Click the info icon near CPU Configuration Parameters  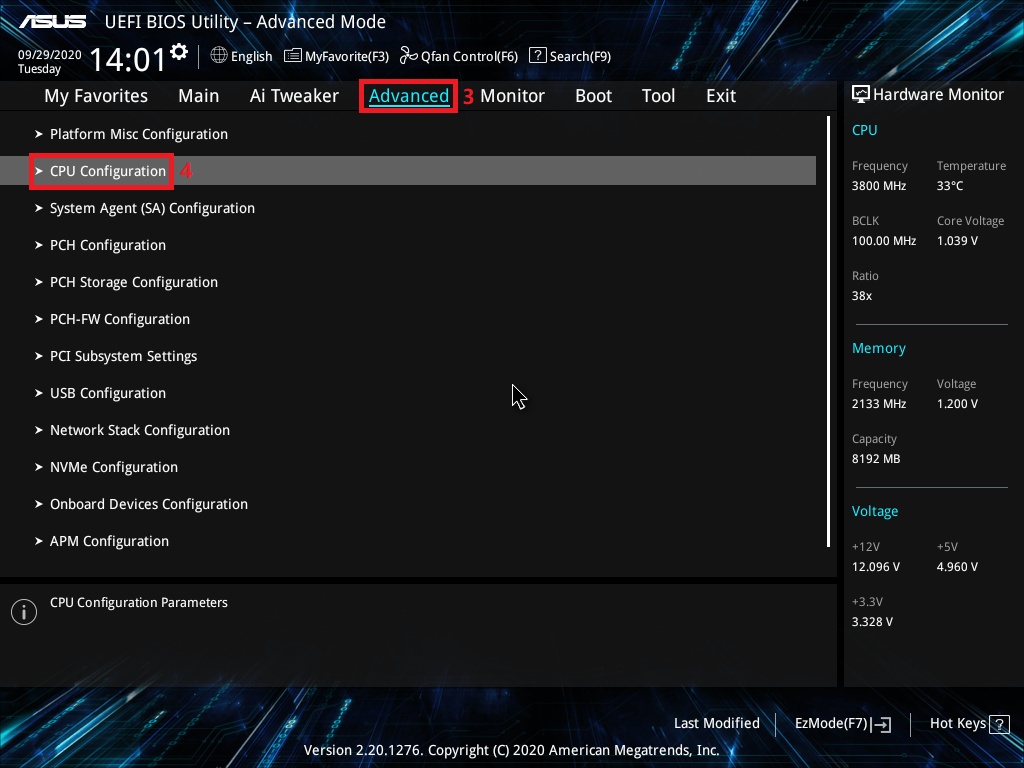23,611
